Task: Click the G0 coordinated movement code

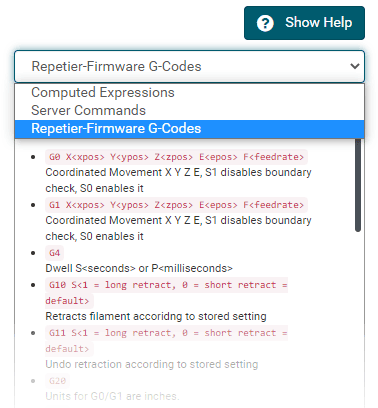Action: [176, 157]
